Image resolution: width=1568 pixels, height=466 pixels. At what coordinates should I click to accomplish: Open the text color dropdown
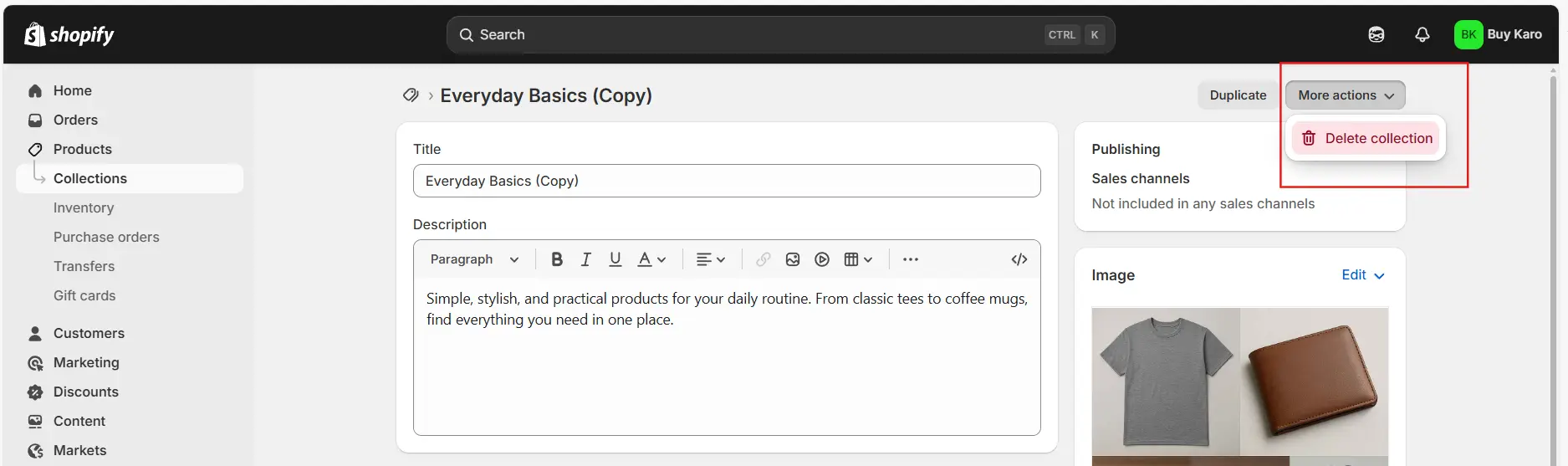coord(651,259)
